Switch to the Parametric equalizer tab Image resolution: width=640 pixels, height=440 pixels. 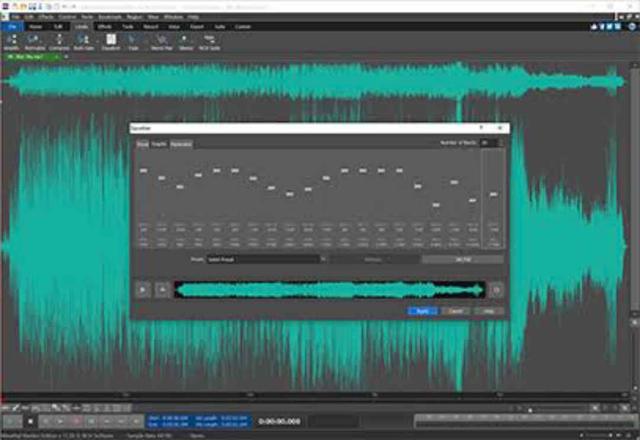(x=181, y=145)
